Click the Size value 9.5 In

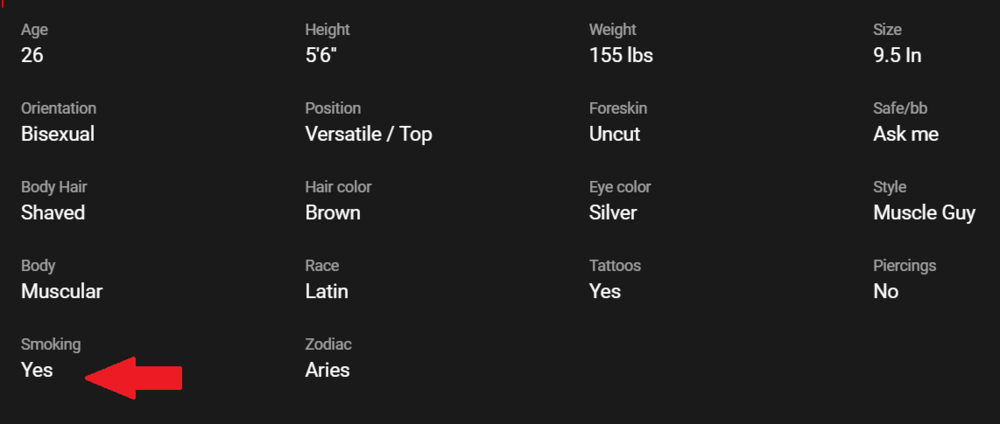click(x=897, y=55)
